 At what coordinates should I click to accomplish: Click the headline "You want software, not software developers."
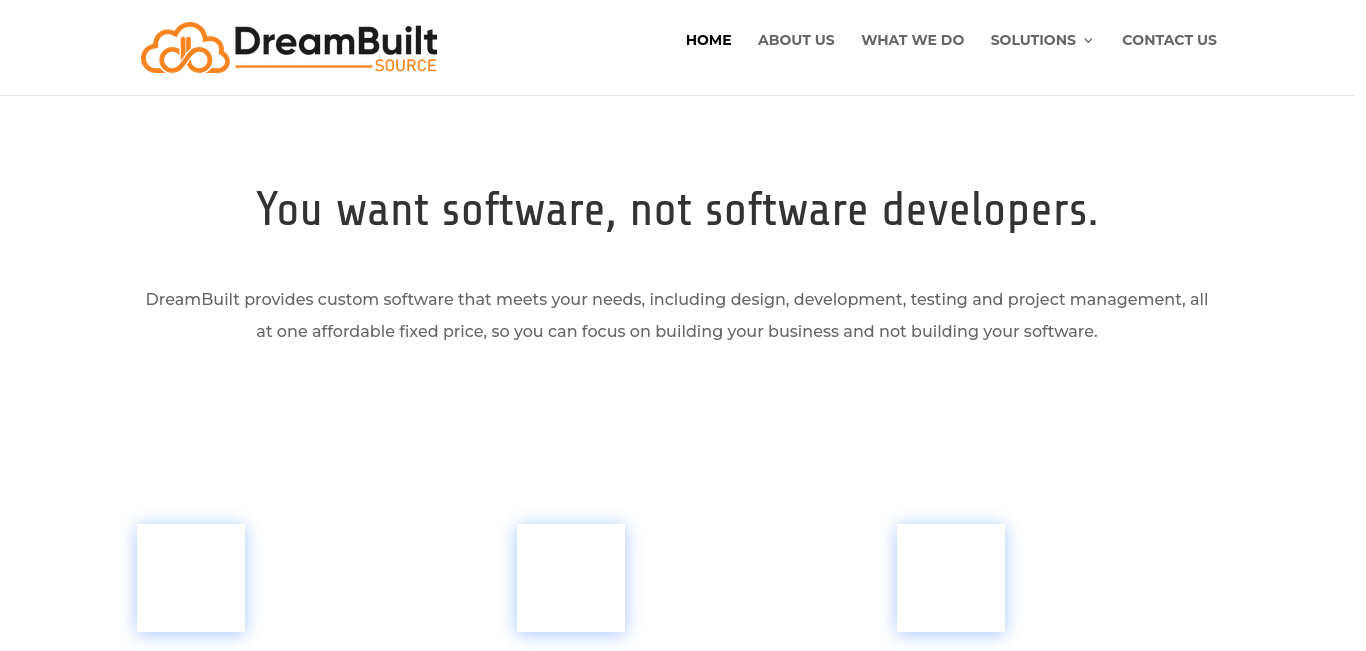(x=677, y=210)
